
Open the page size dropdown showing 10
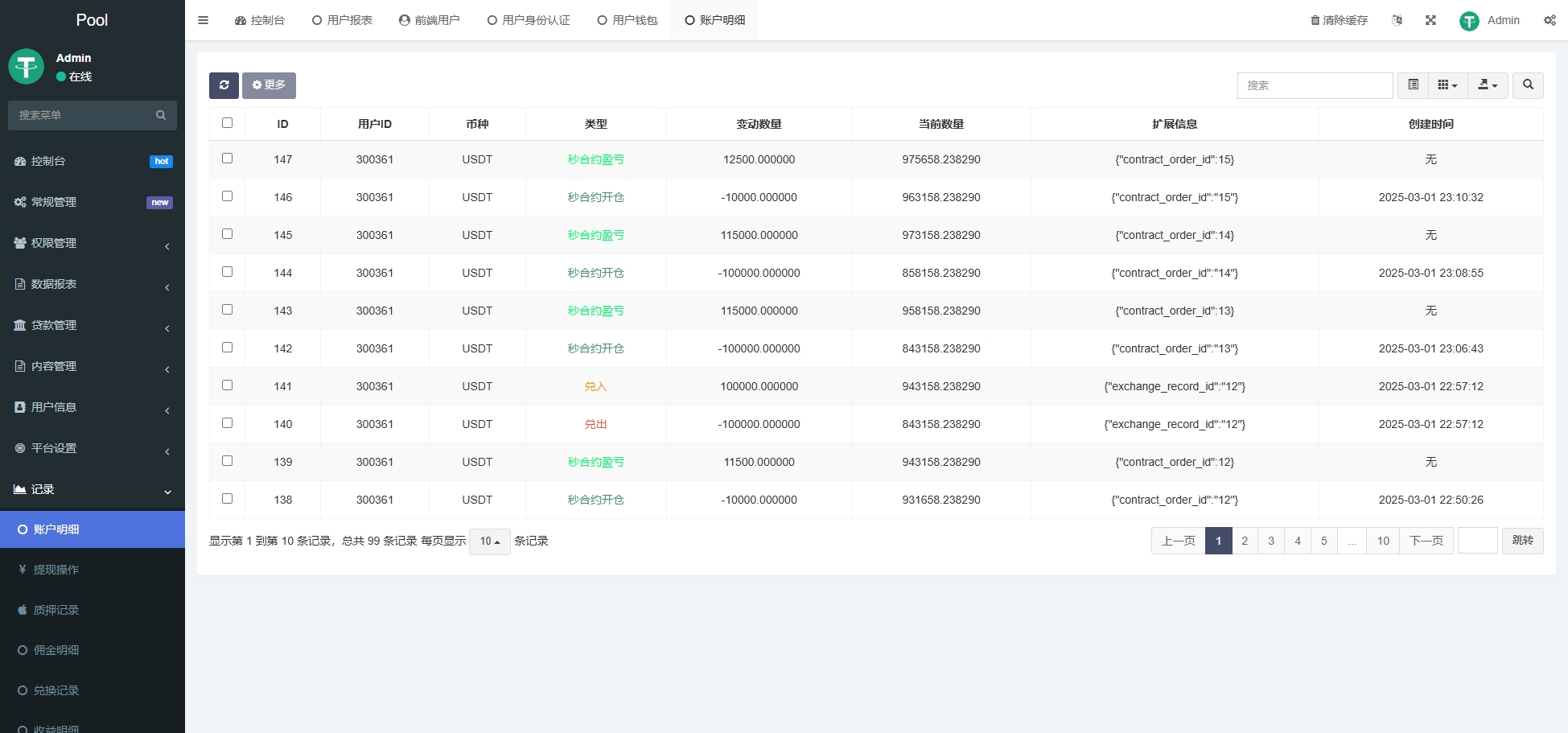[489, 542]
